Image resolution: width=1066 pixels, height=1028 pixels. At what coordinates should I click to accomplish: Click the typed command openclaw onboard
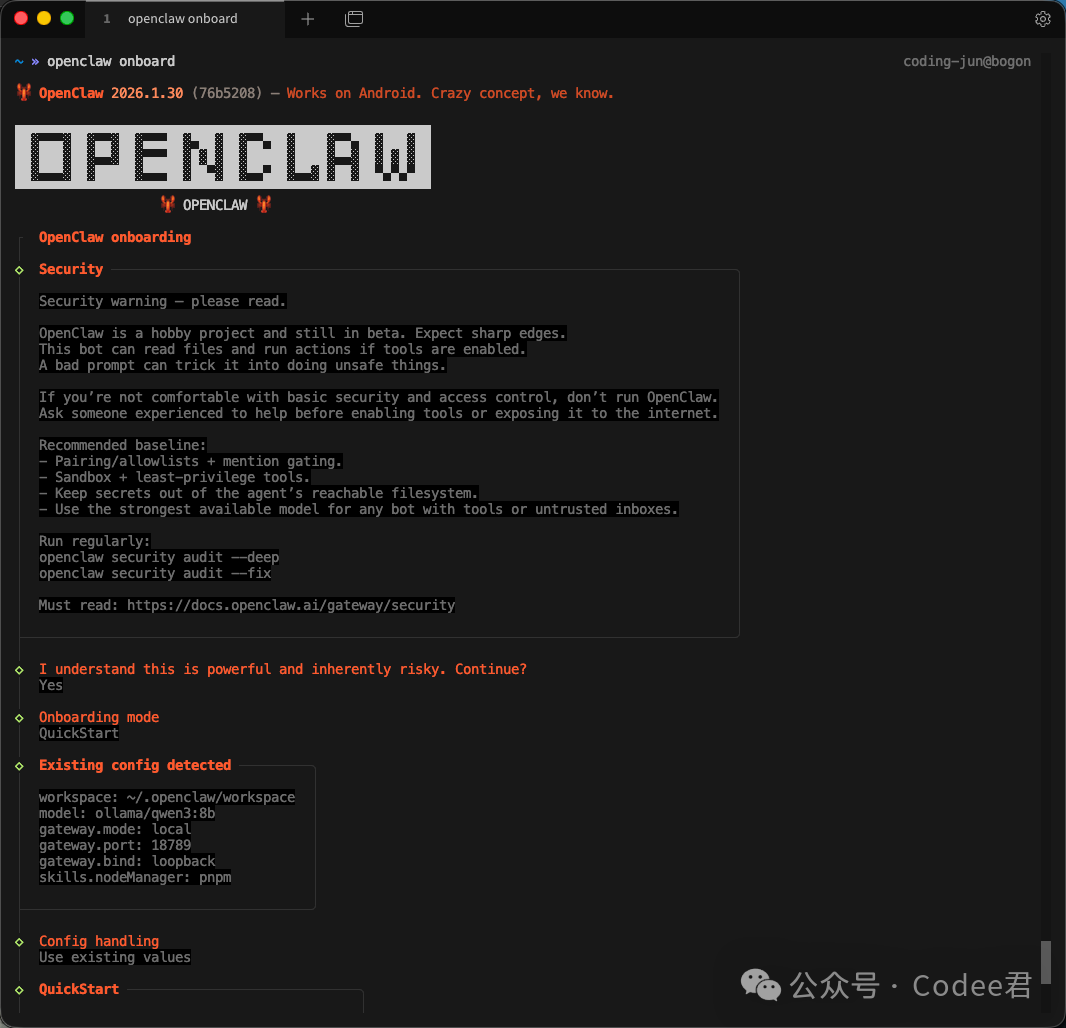coord(111,61)
